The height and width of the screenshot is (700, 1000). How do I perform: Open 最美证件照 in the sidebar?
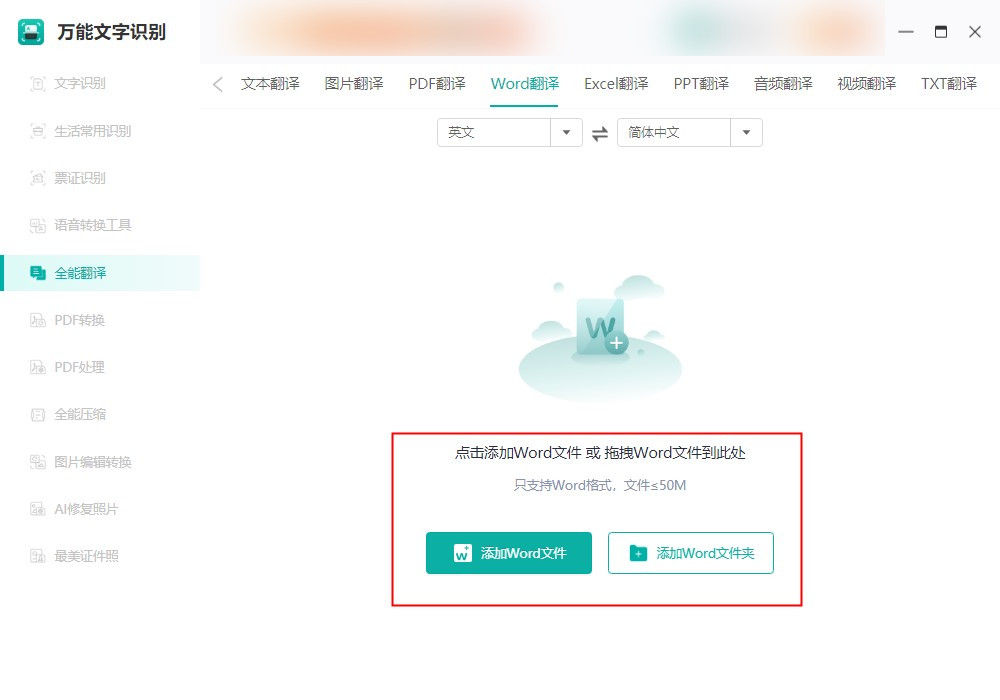pyautogui.click(x=86, y=557)
